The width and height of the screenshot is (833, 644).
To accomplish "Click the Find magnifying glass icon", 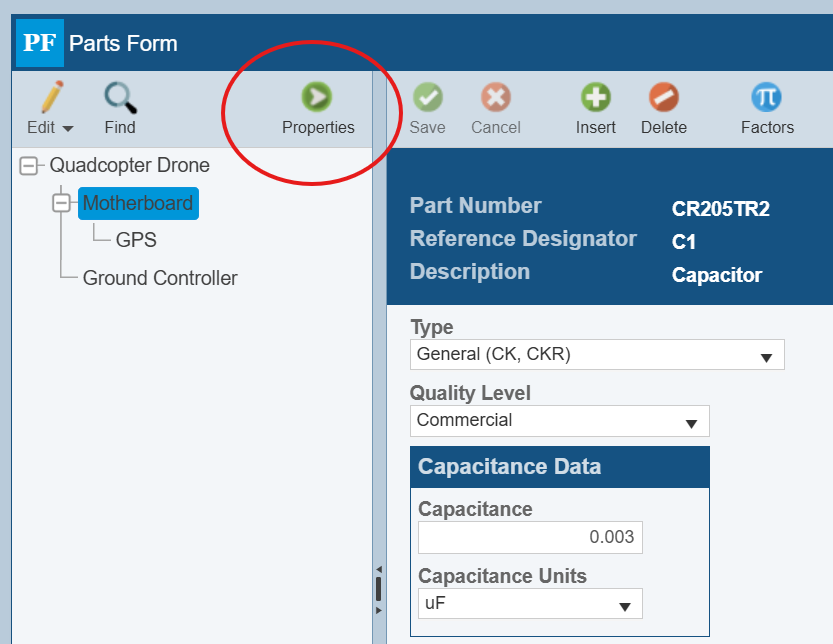I will pyautogui.click(x=120, y=98).
